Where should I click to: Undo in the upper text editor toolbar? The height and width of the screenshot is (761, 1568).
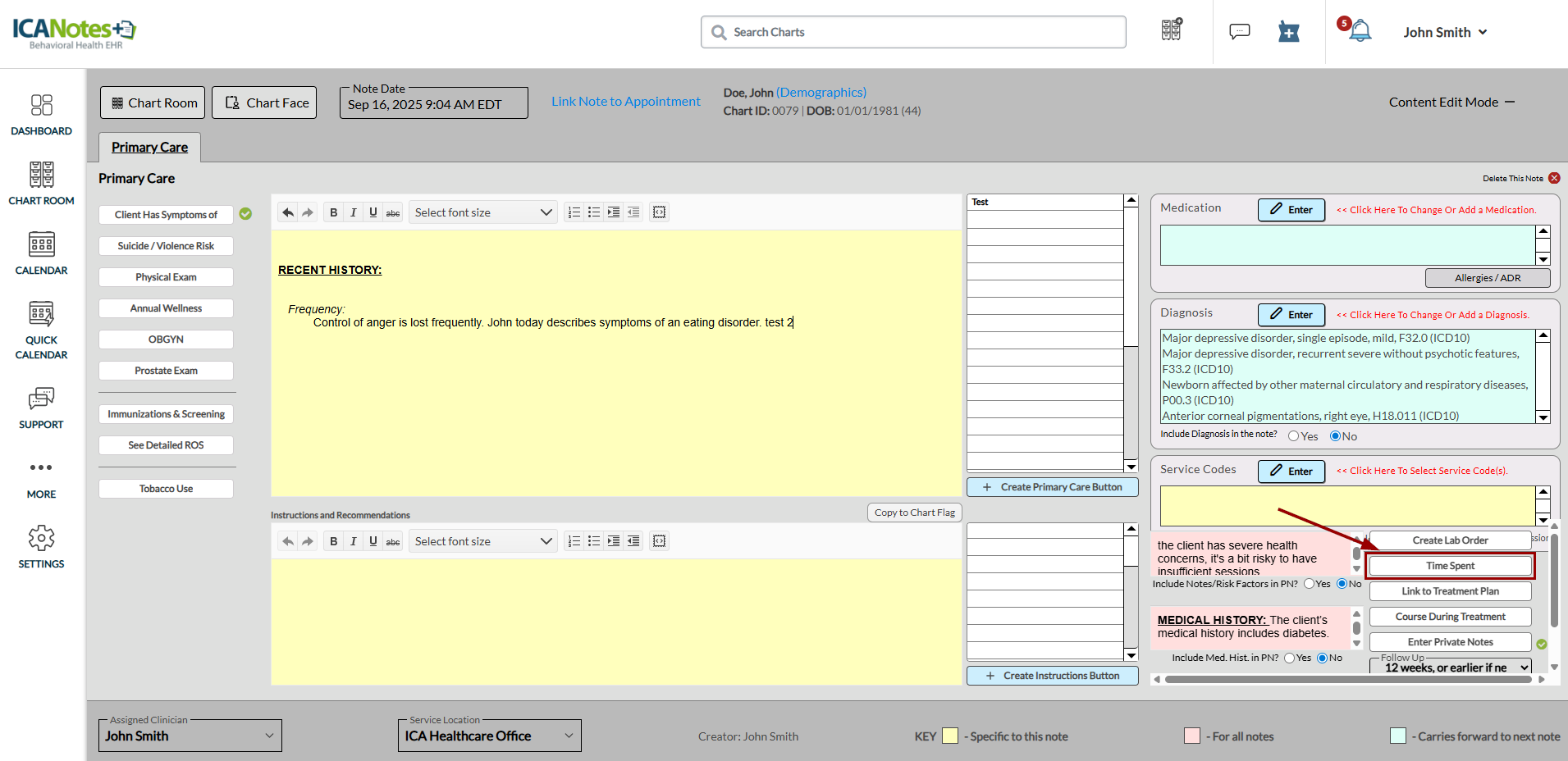288,212
